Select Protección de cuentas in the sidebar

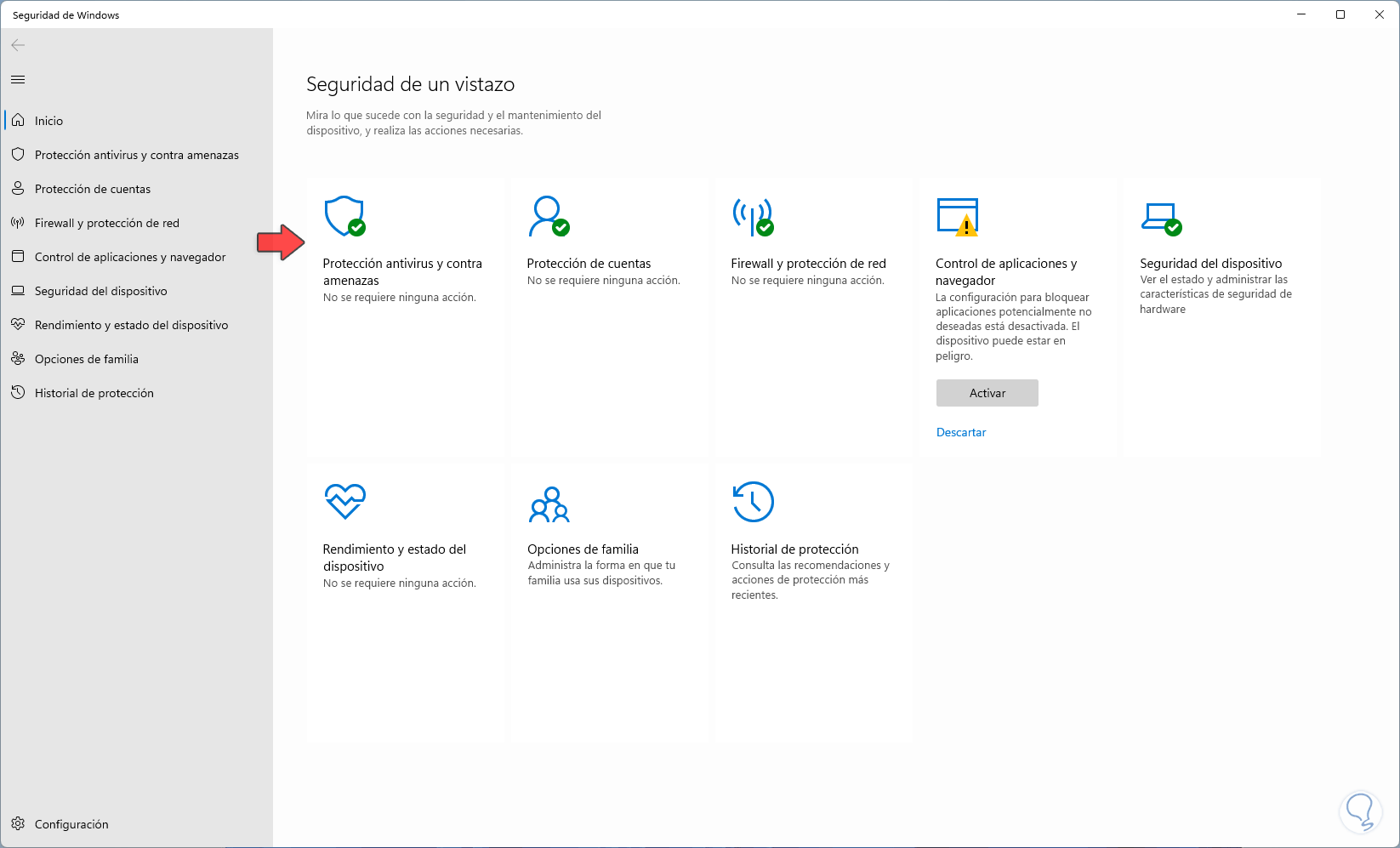click(93, 189)
